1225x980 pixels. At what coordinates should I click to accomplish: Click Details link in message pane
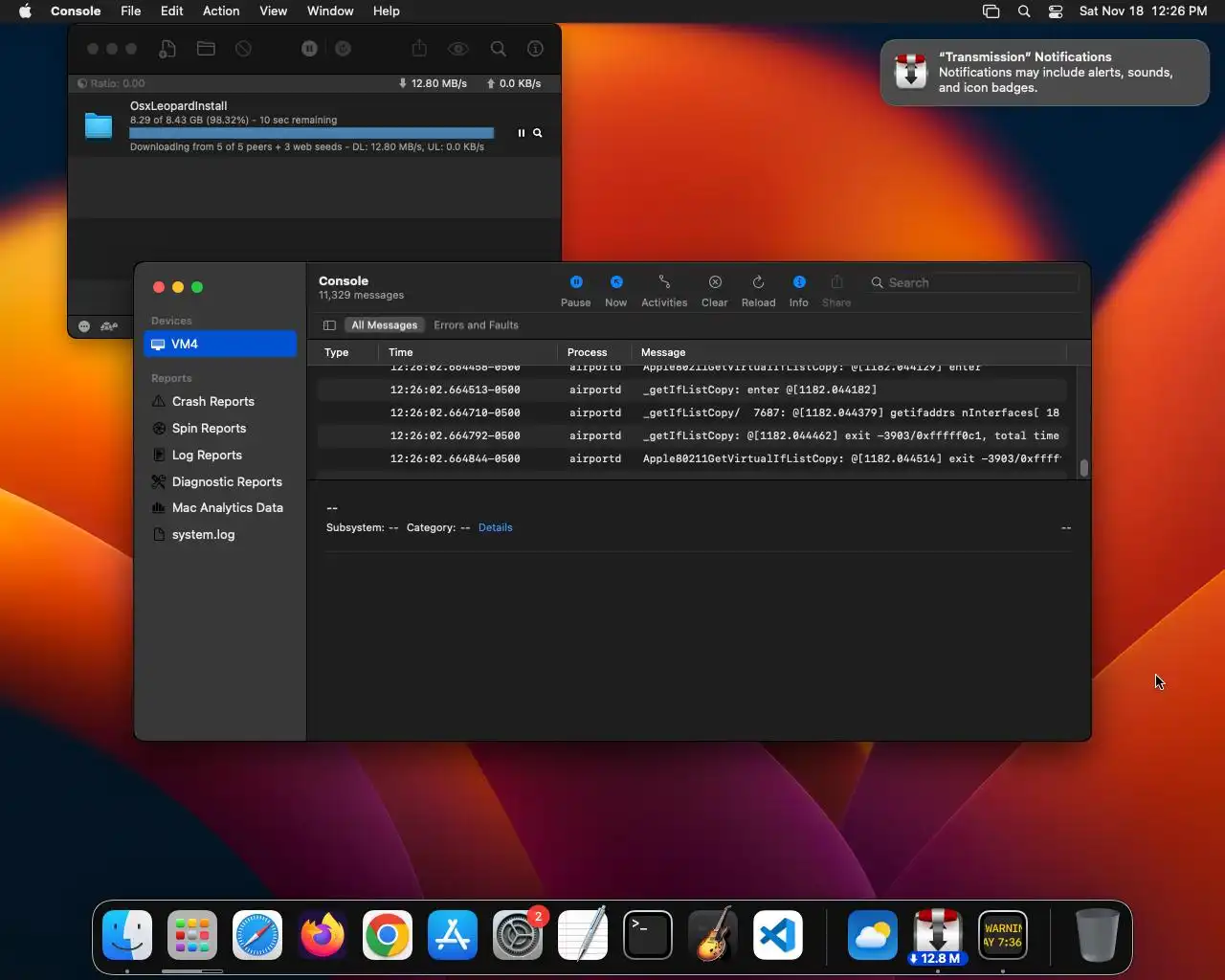[495, 527]
